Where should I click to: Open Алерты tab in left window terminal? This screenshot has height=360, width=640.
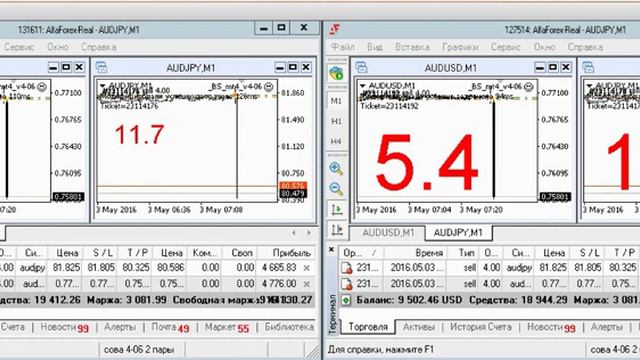[x=120, y=327]
